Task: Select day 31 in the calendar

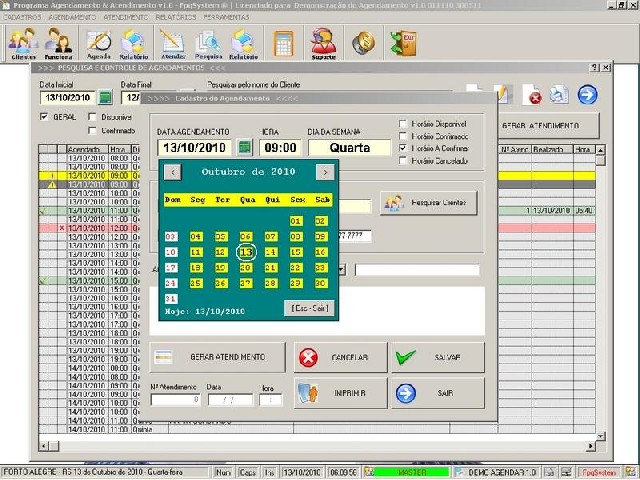Action: coord(171,299)
